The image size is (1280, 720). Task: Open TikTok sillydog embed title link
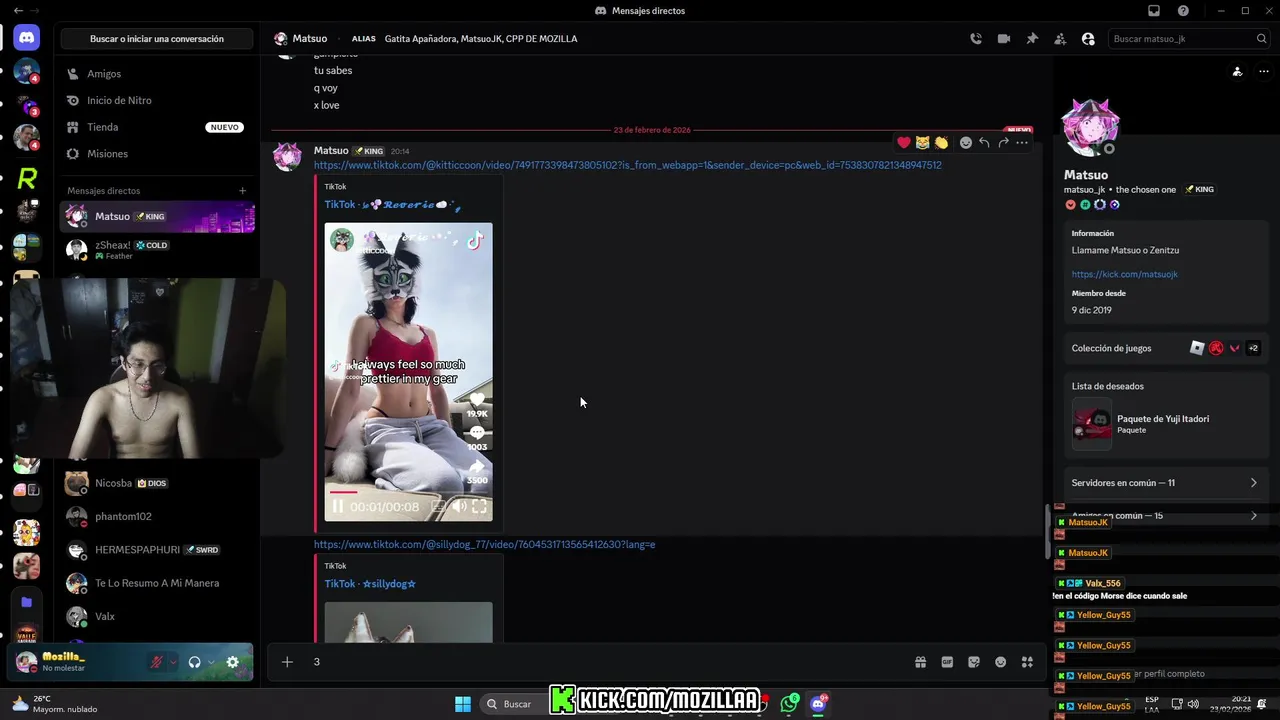tap(370, 584)
